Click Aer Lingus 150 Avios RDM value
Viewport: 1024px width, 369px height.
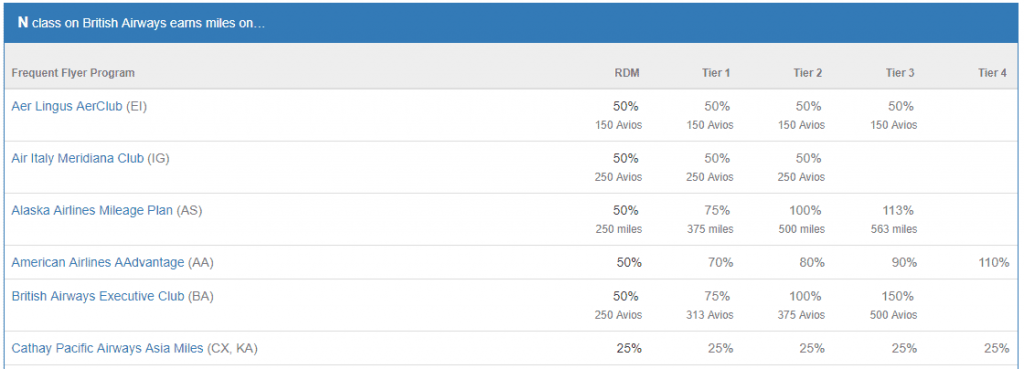(618, 125)
